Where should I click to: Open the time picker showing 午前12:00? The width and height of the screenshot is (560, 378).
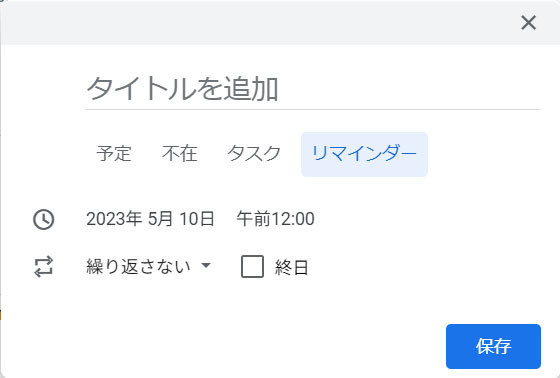click(x=275, y=219)
